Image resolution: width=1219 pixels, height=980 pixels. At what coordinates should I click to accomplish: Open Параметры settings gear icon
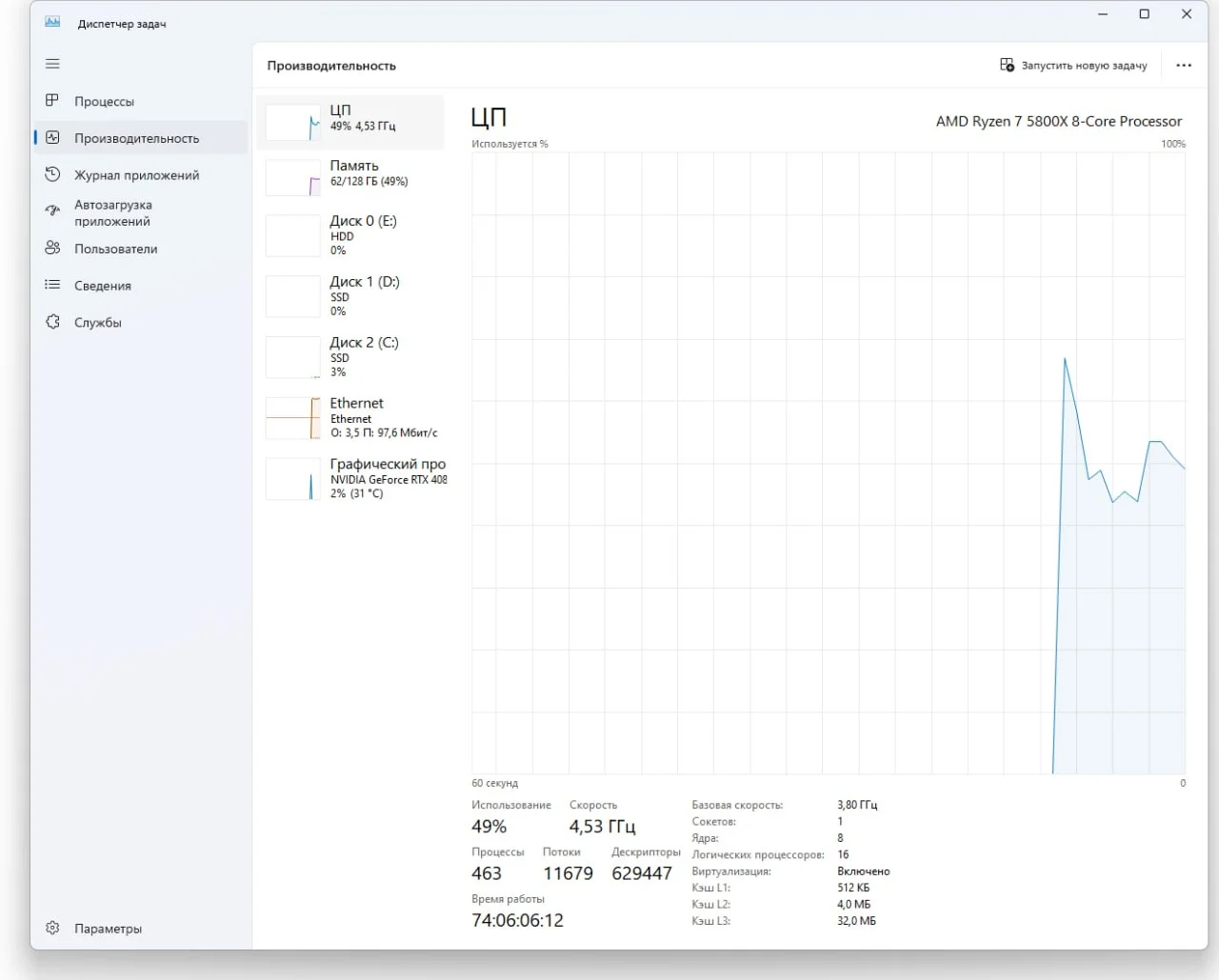pos(52,928)
